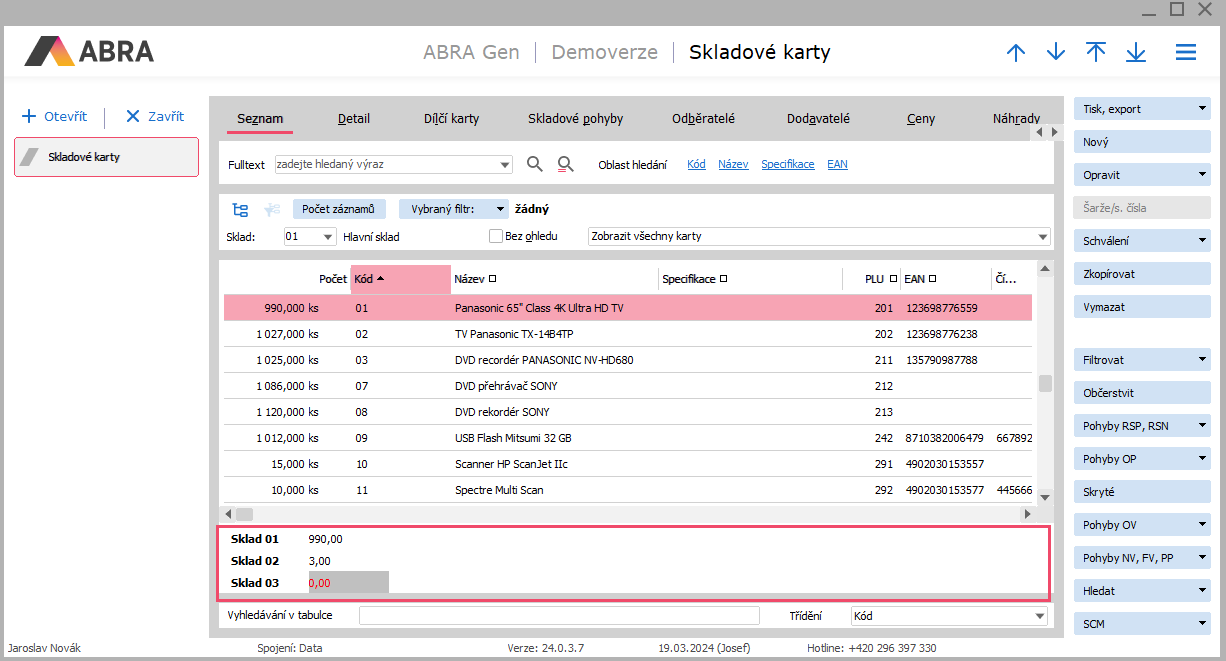
Task: Click Vyhledávání v tabulce input field
Action: point(559,615)
